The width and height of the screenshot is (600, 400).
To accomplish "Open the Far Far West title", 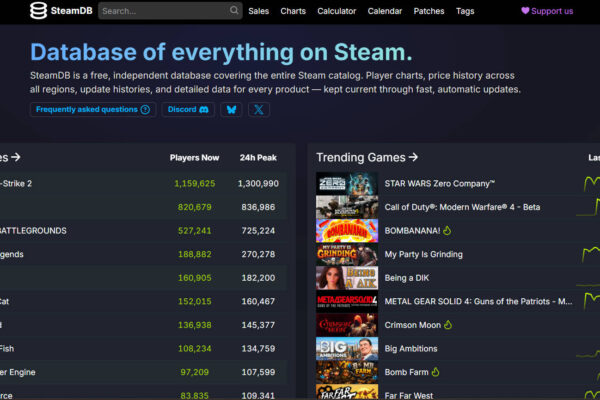I will click(x=409, y=395).
